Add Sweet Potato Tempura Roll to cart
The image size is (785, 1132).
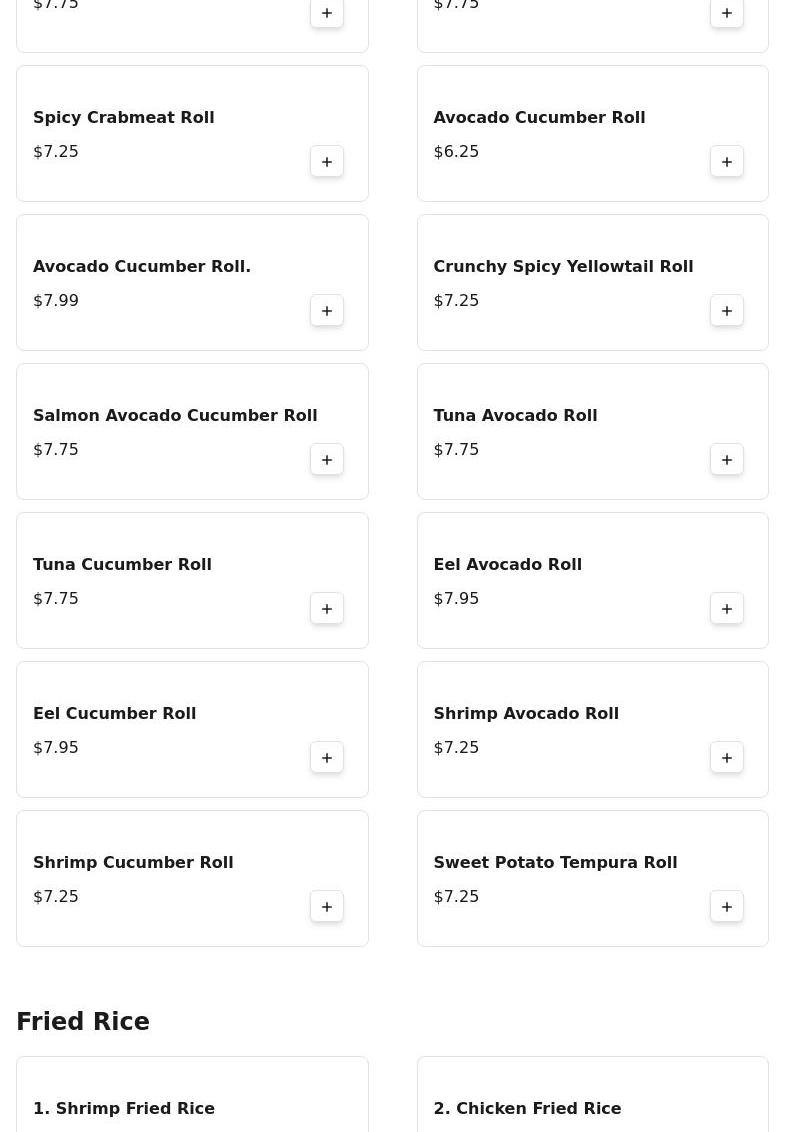pos(727,907)
